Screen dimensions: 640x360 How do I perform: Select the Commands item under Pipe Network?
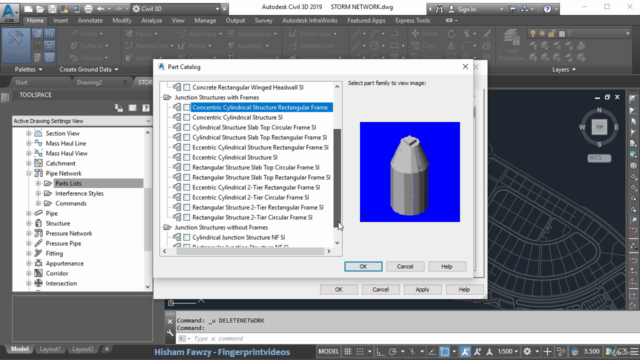[x=71, y=203]
